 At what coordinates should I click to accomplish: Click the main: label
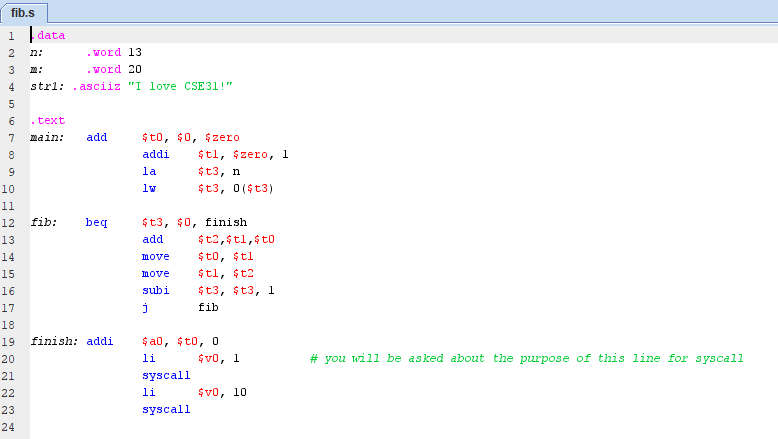(x=47, y=137)
